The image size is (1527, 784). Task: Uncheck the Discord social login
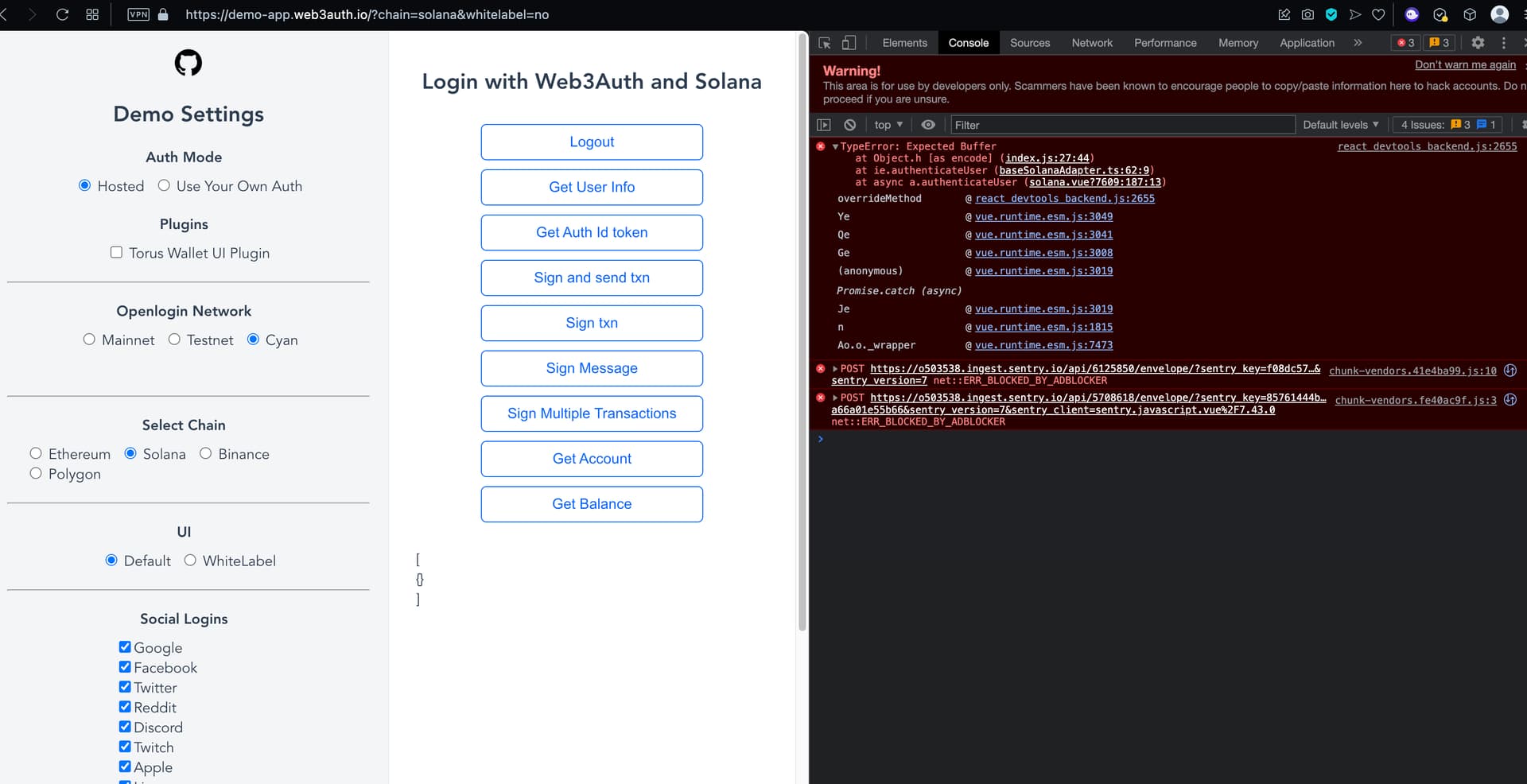[x=125, y=727]
